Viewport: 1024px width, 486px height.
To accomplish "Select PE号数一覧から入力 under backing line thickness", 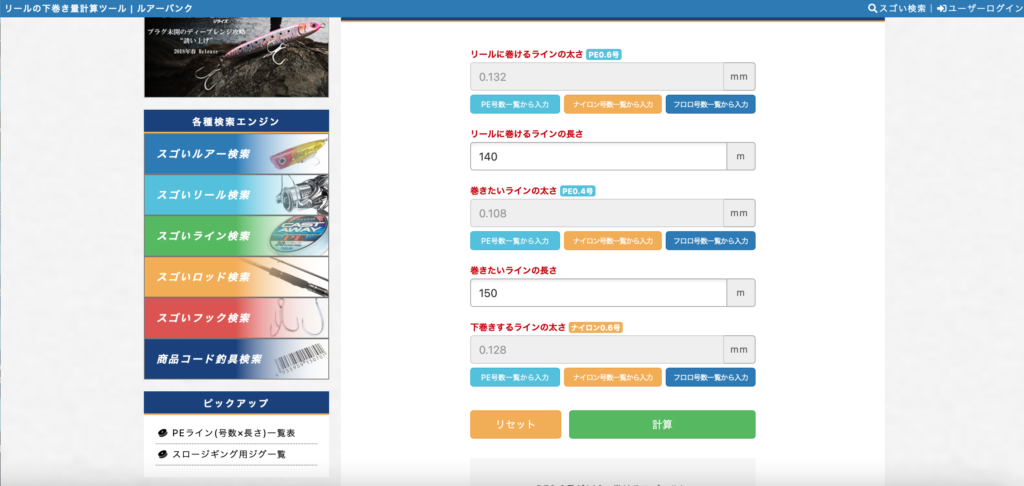I will pos(514,378).
